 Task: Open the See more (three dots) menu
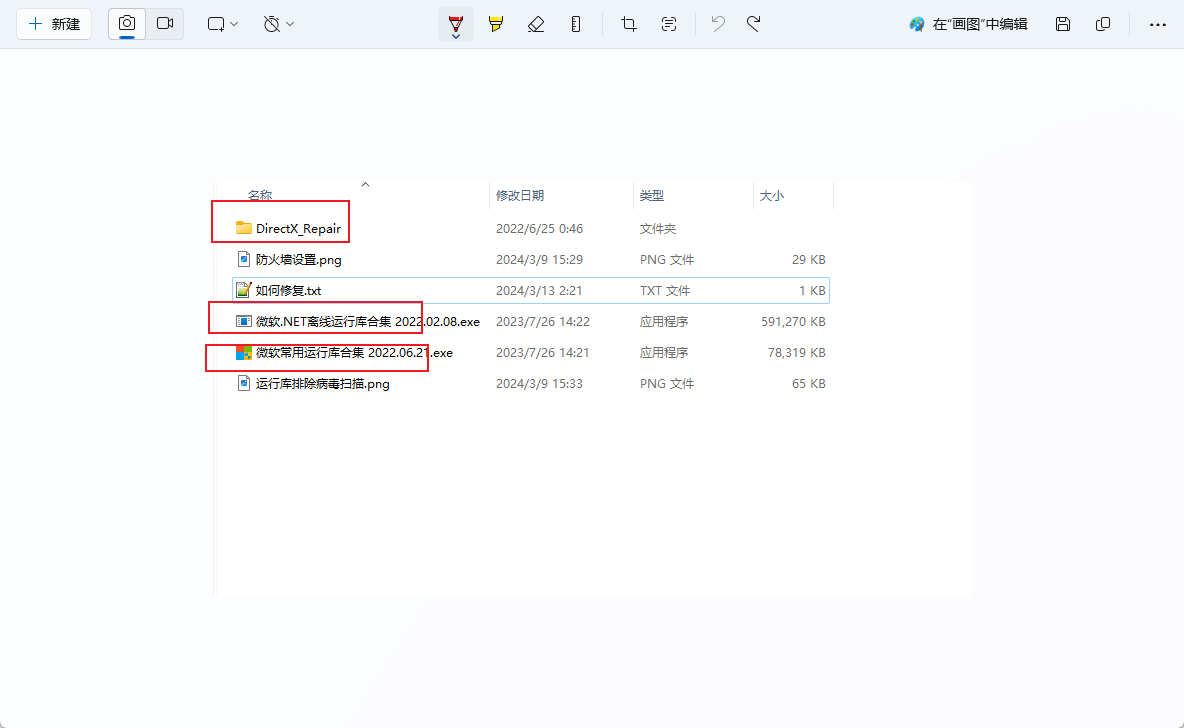coord(1158,24)
